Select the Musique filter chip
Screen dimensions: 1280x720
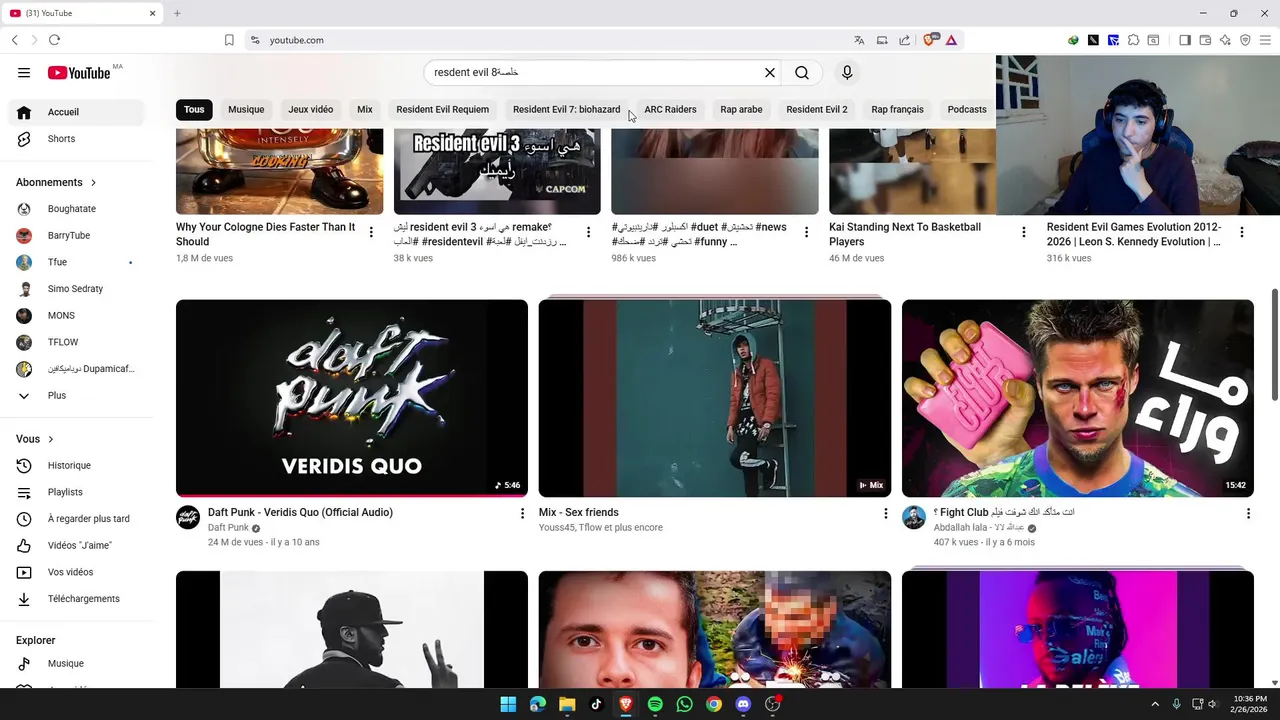click(246, 109)
